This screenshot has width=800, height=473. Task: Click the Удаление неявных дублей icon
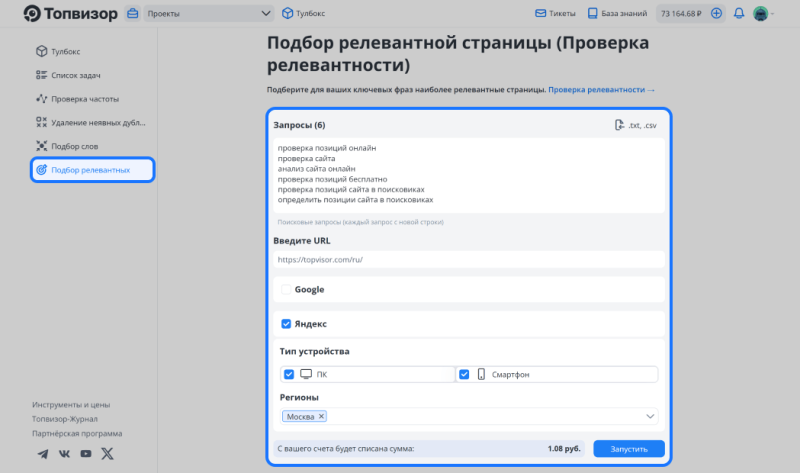point(41,122)
